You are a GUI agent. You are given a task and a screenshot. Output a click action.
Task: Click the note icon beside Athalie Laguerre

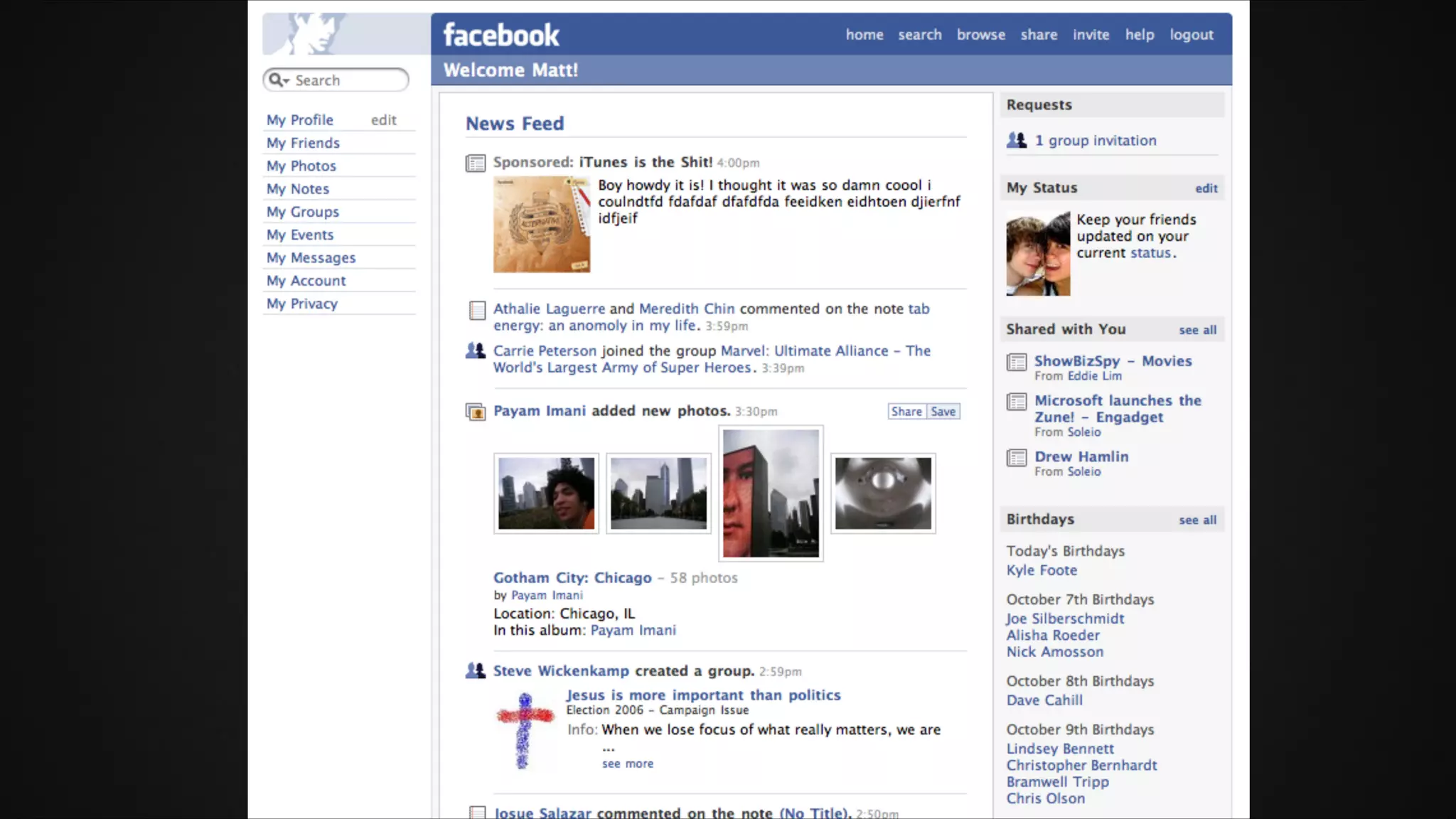(x=477, y=311)
